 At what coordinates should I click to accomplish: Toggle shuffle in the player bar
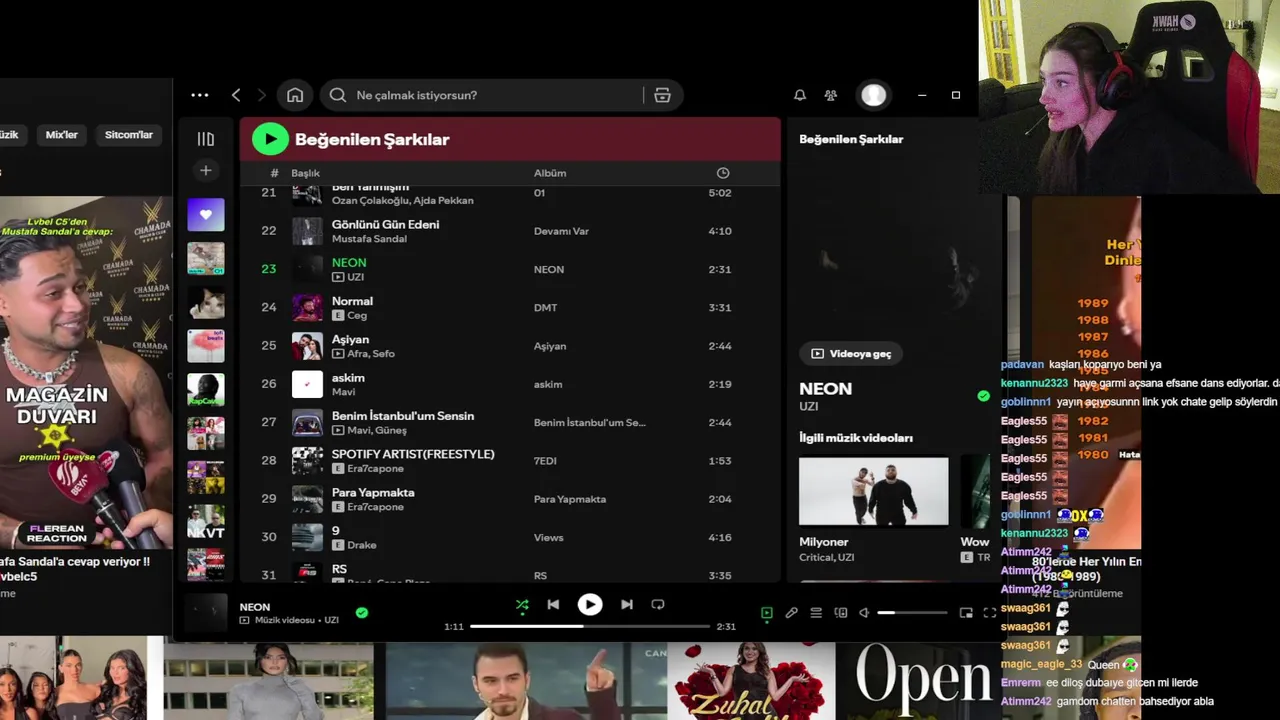[522, 605]
